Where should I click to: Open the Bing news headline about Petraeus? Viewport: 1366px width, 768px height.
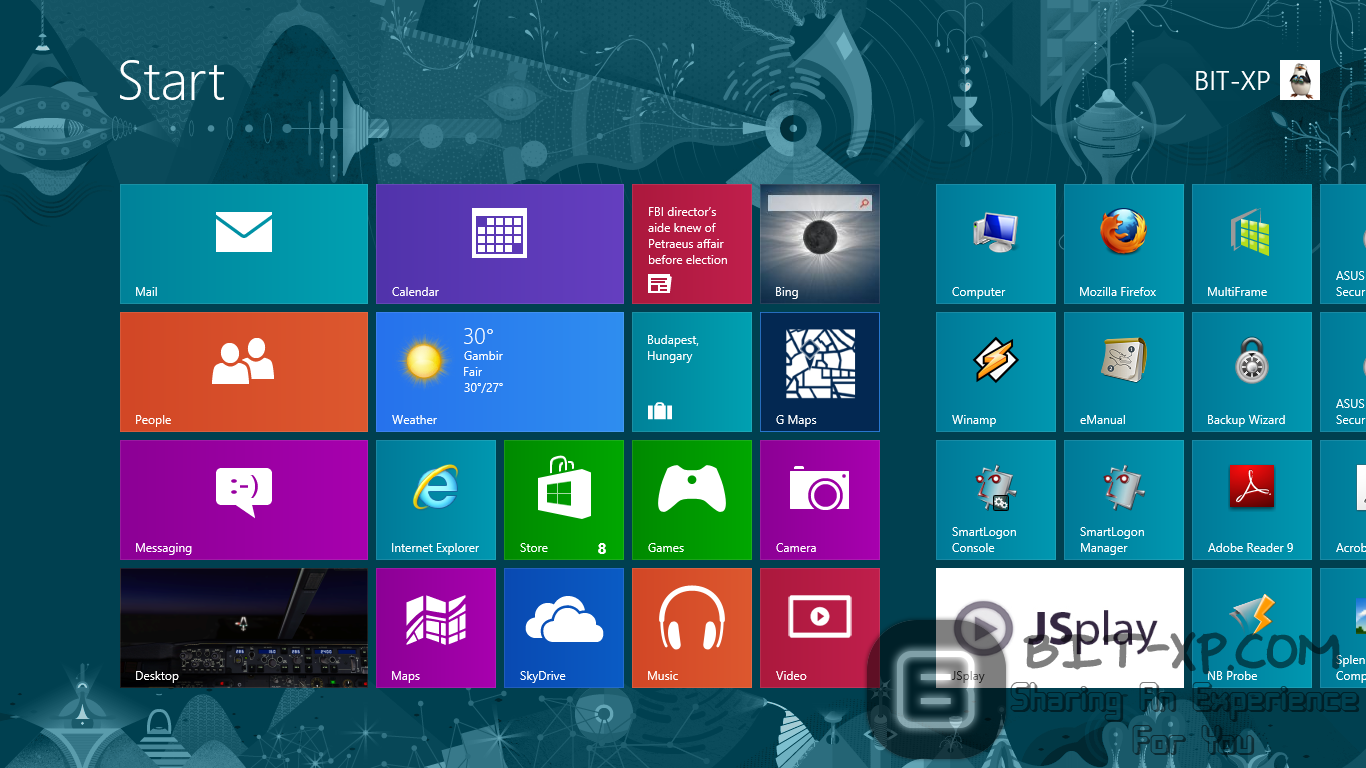(x=691, y=243)
